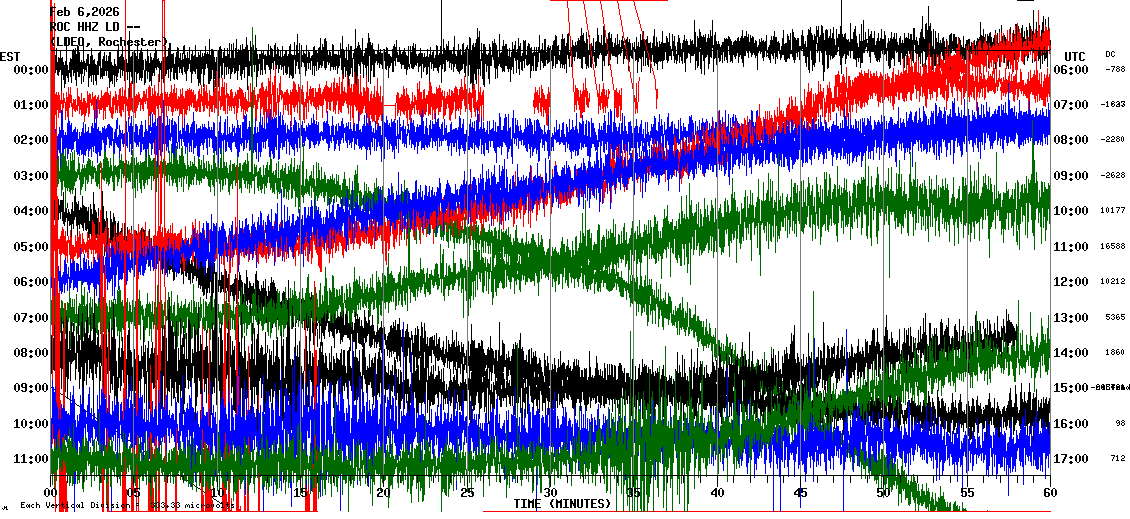This screenshot has height=519, width=1130.
Task: Select the UTC 12:00 row label
Action: 1071,282
